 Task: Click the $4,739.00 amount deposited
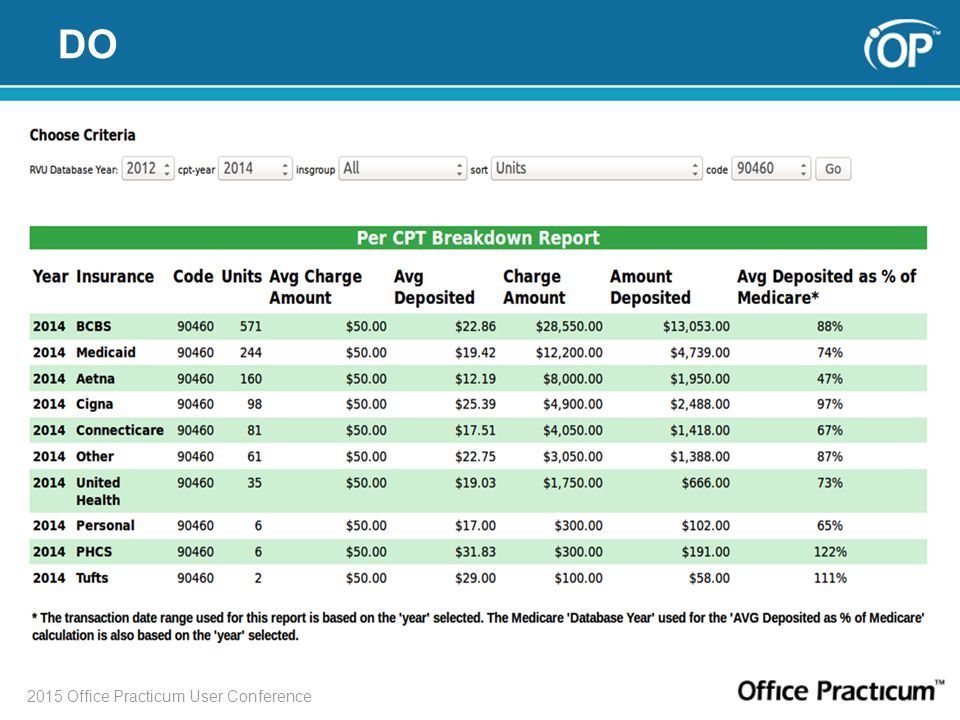(x=700, y=353)
